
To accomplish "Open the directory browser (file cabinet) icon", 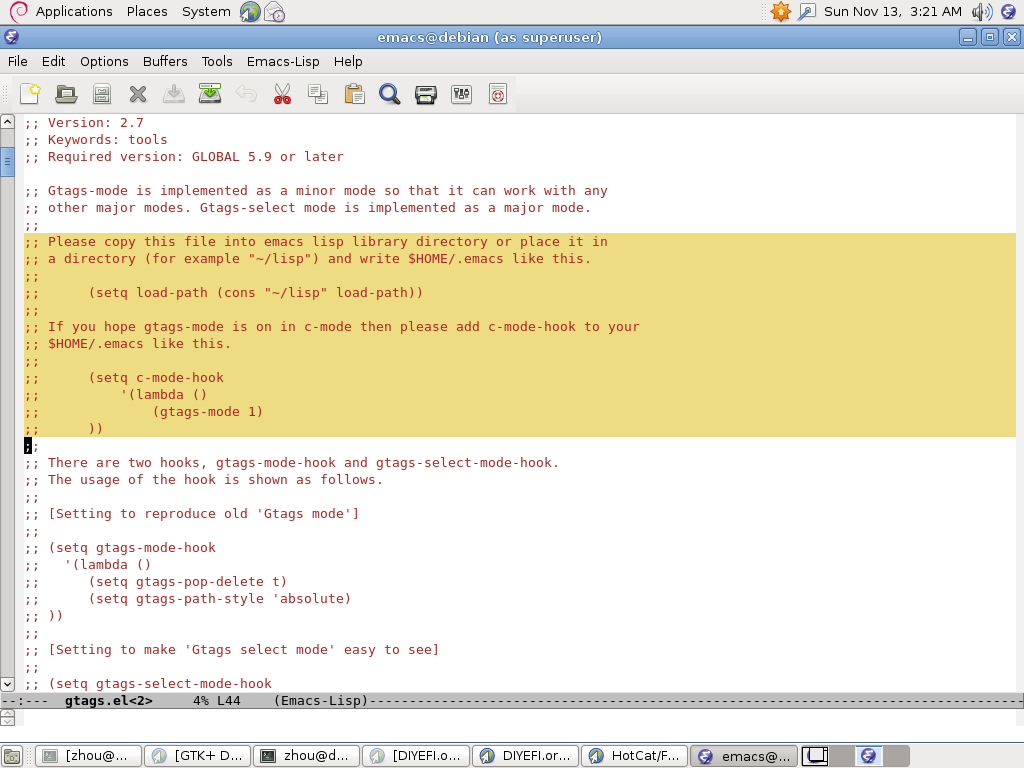I will coord(101,94).
